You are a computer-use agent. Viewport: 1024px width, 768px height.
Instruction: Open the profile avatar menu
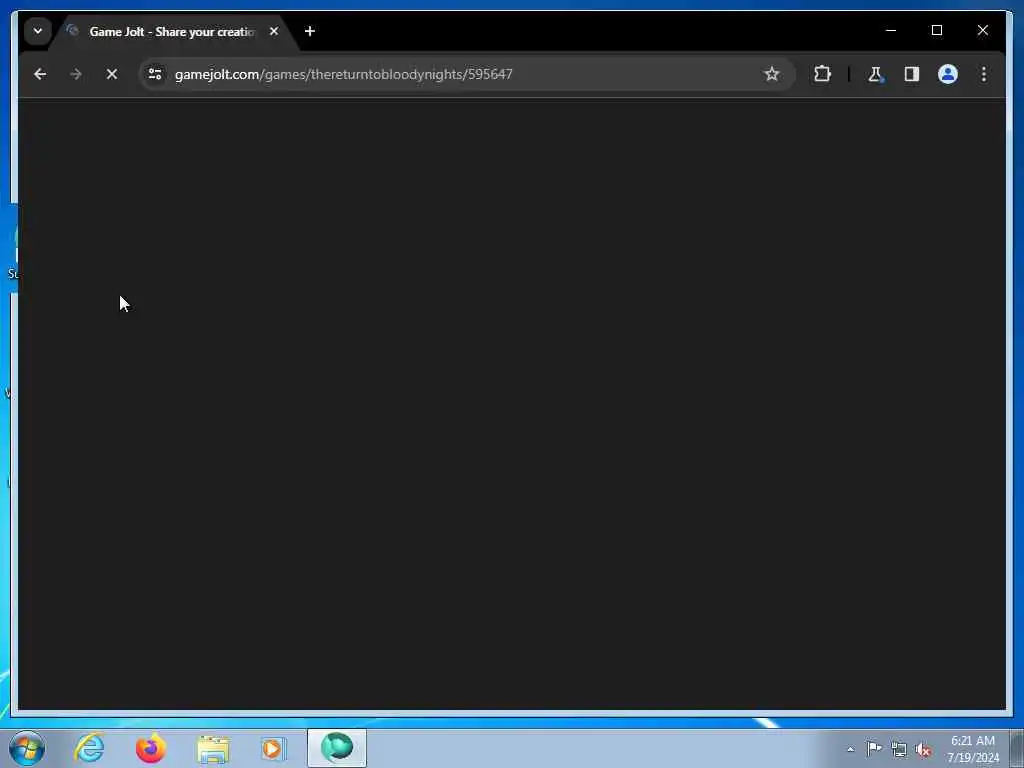point(948,74)
